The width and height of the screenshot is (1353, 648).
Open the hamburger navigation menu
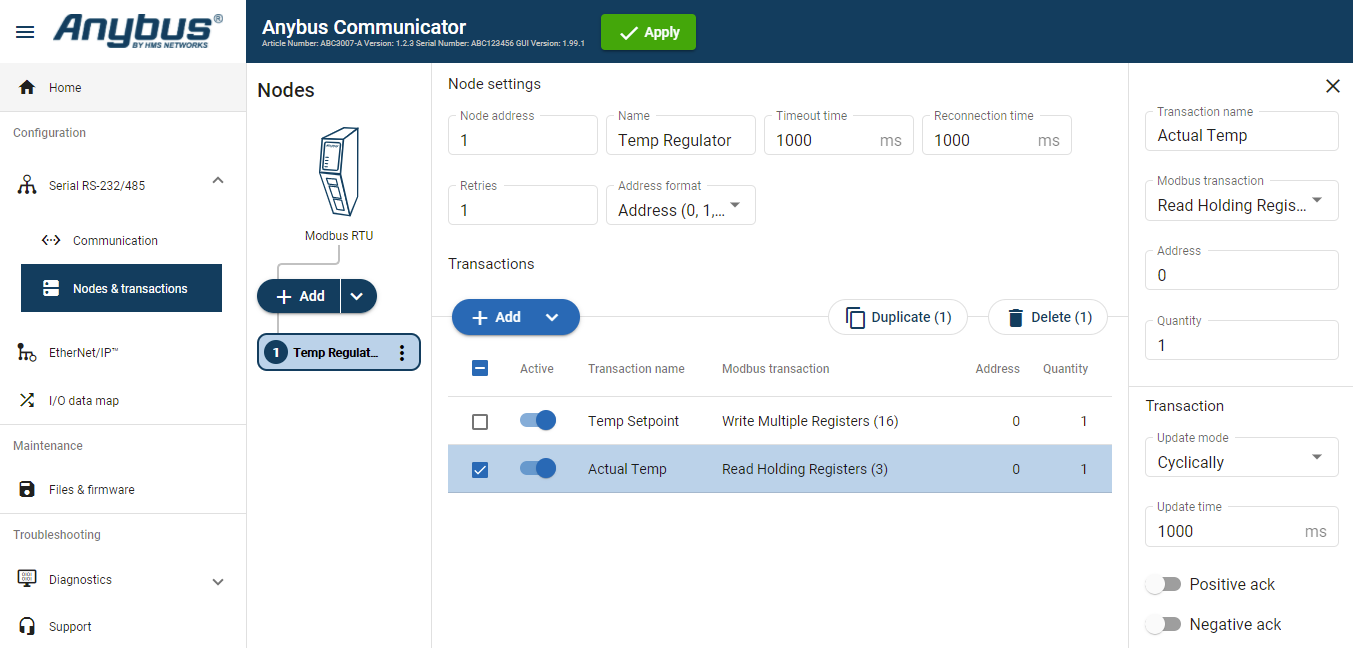coord(25,32)
